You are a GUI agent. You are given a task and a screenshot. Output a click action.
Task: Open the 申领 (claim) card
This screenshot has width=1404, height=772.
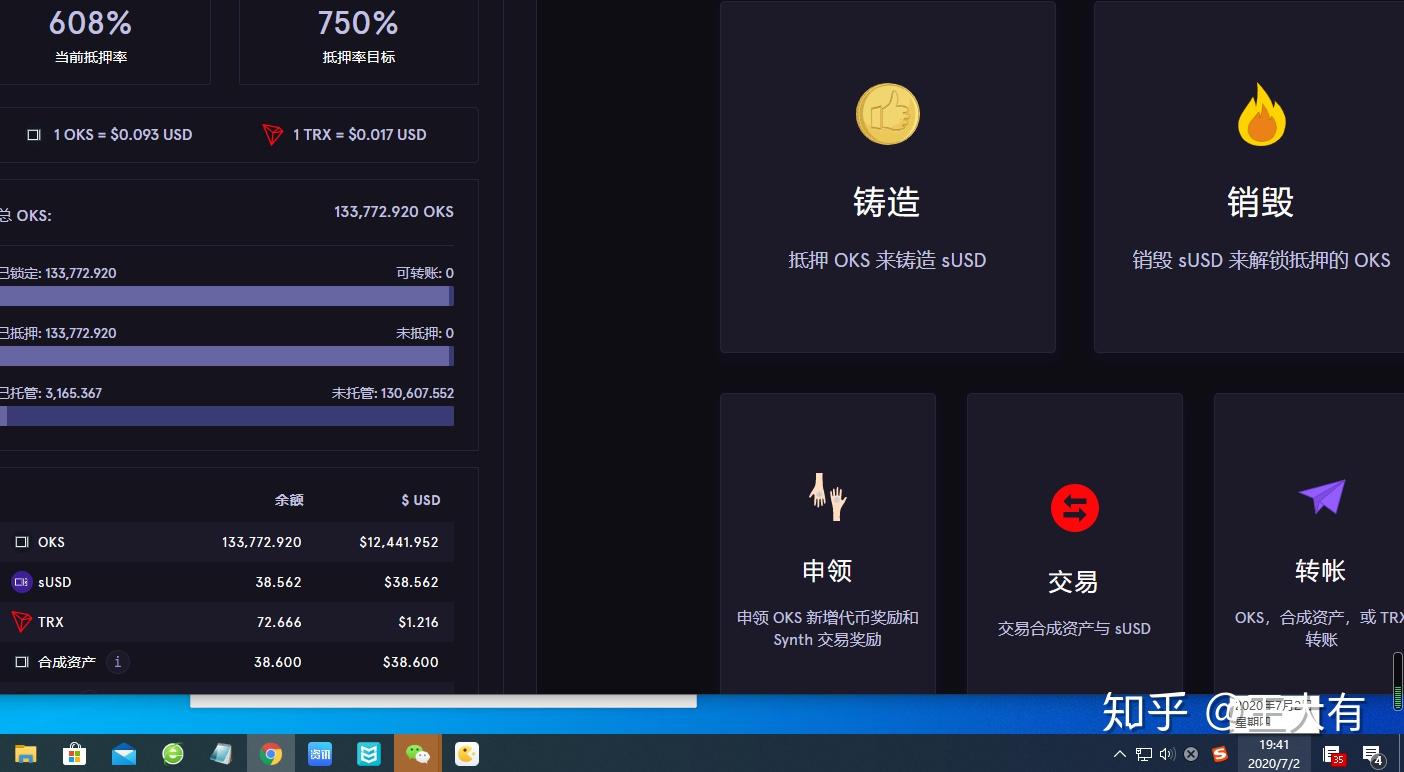pos(827,544)
